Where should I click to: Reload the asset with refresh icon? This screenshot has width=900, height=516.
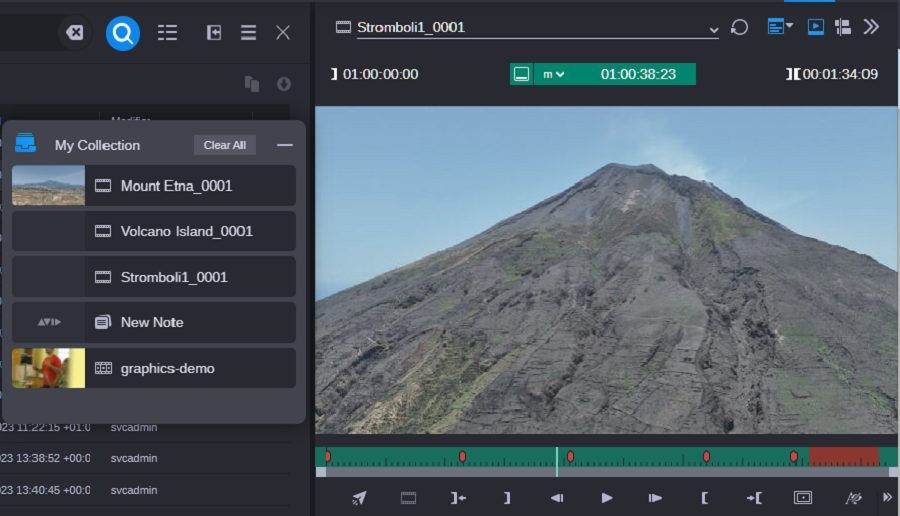[x=740, y=27]
